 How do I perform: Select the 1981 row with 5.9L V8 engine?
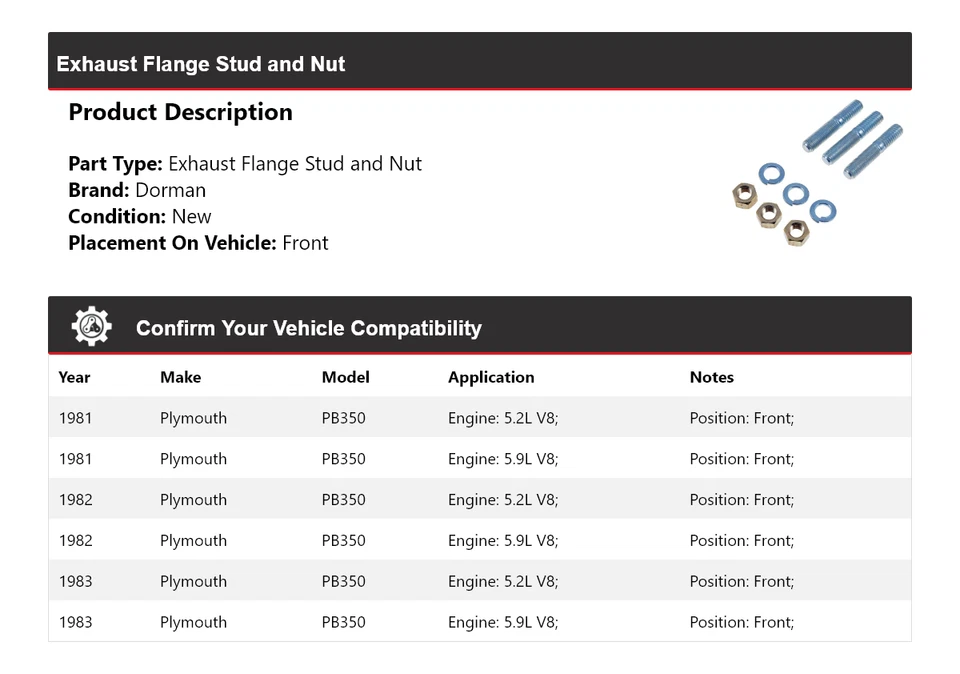(x=479, y=459)
